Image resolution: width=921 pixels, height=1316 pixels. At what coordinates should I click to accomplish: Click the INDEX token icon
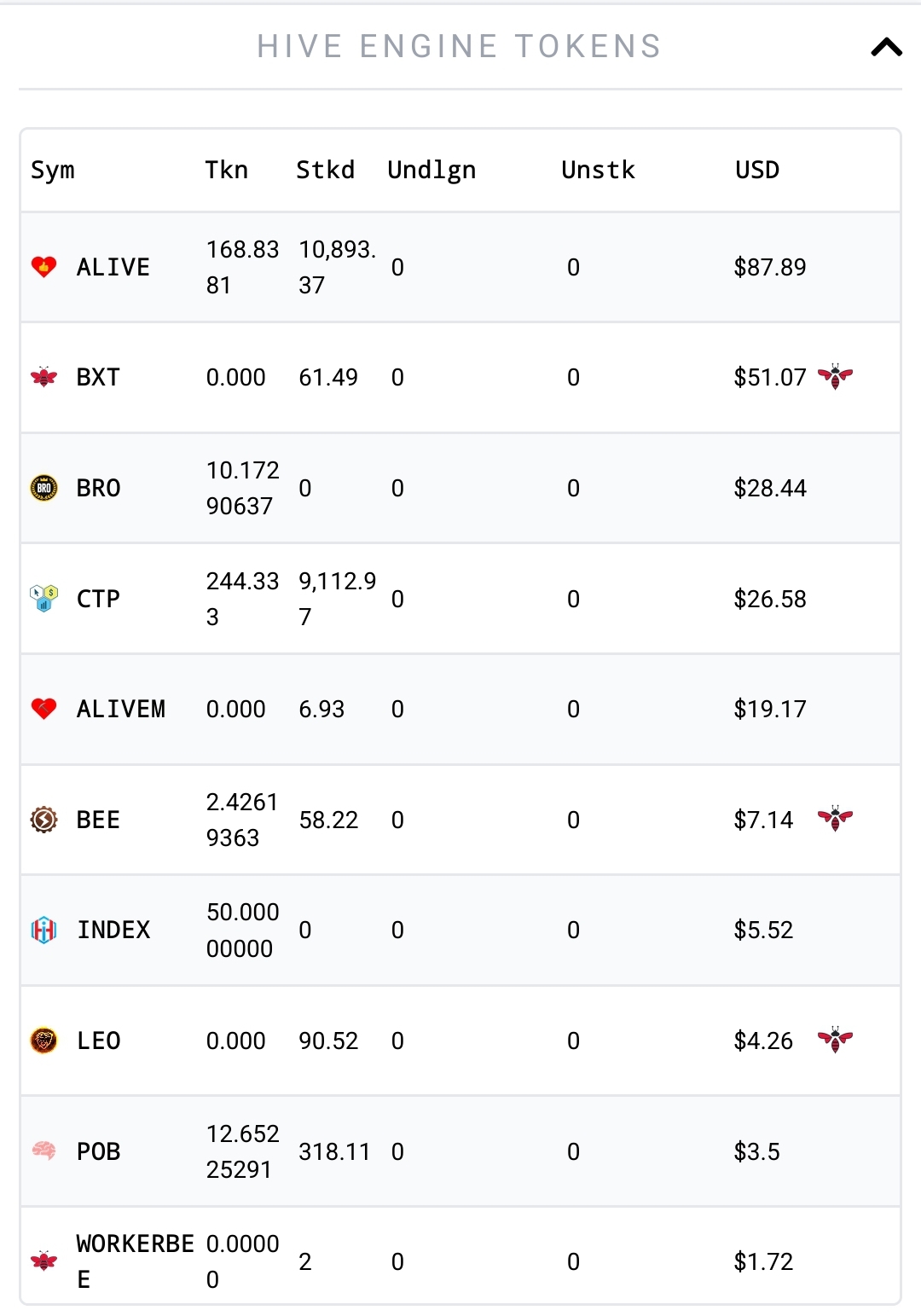(44, 930)
